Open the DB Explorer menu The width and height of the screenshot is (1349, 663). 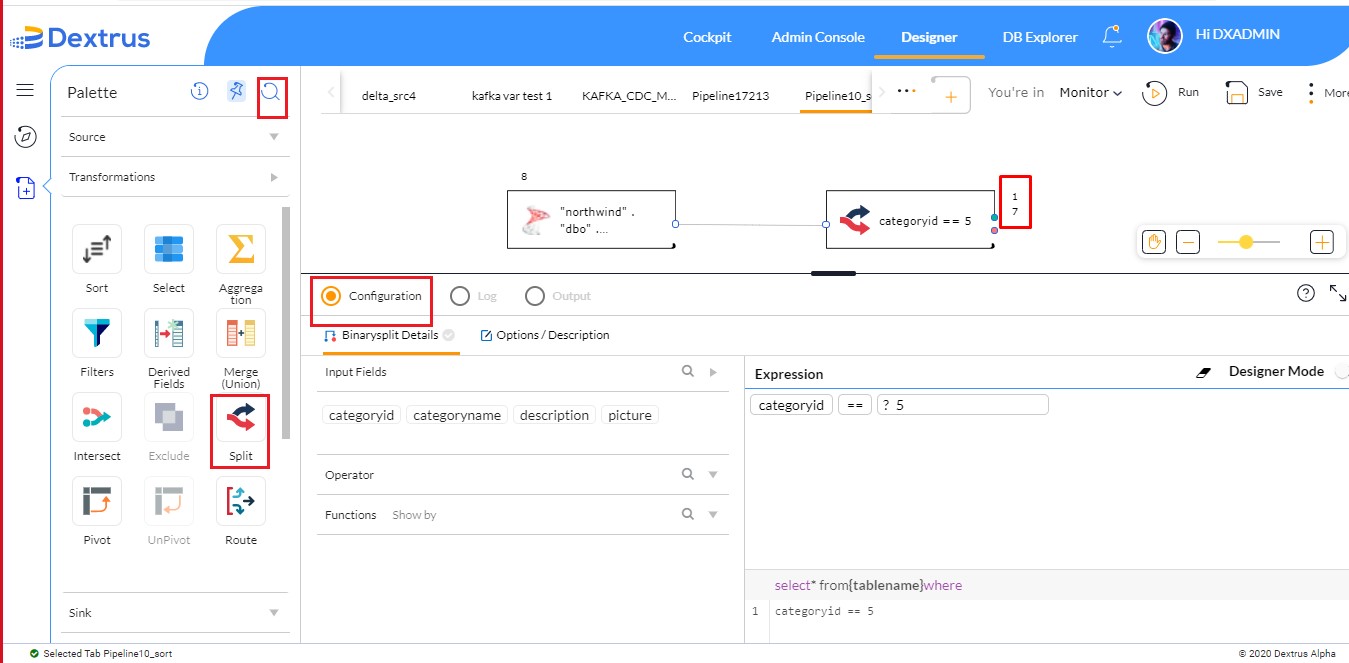1040,37
